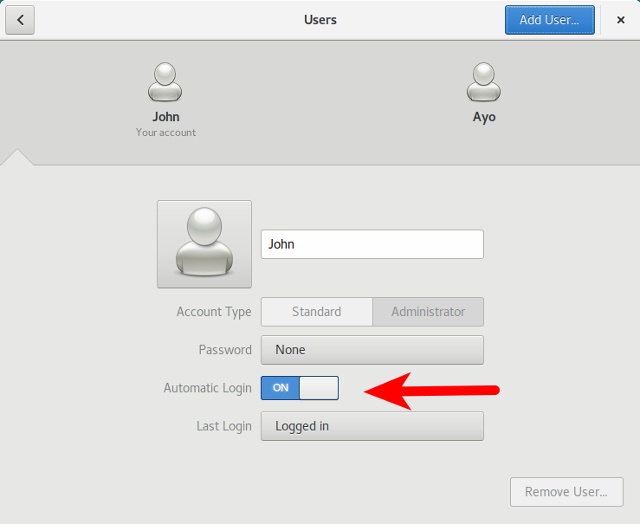Click the Remove User button
The height and width of the screenshot is (524, 640).
click(567, 492)
